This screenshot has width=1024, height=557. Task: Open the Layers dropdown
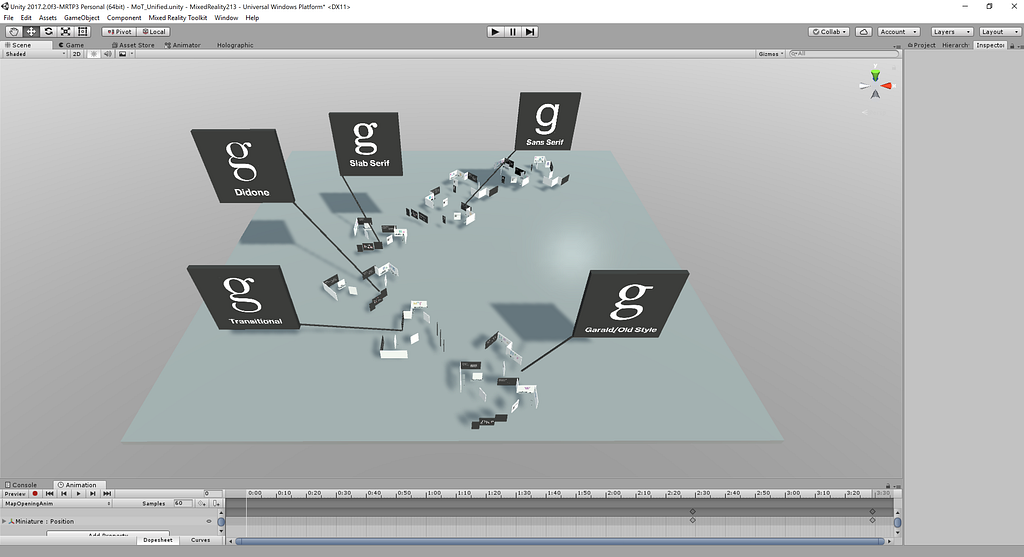[951, 31]
